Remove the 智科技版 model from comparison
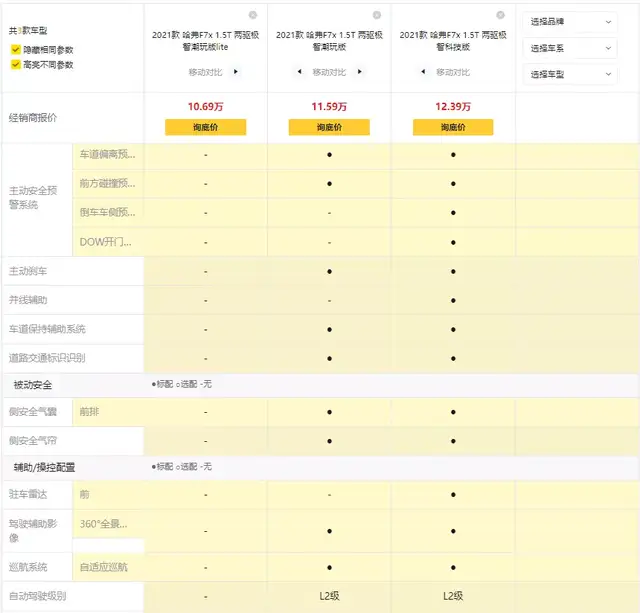640x613 pixels. (500, 15)
